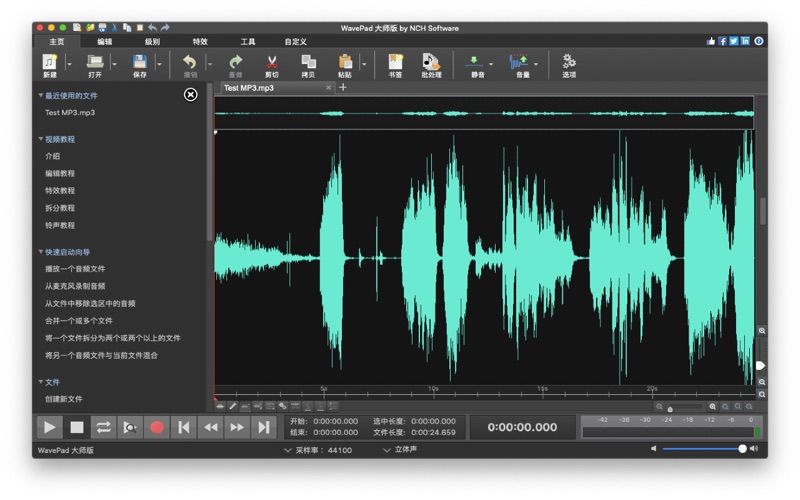Click the Options (选项) gear icon

tap(569, 63)
